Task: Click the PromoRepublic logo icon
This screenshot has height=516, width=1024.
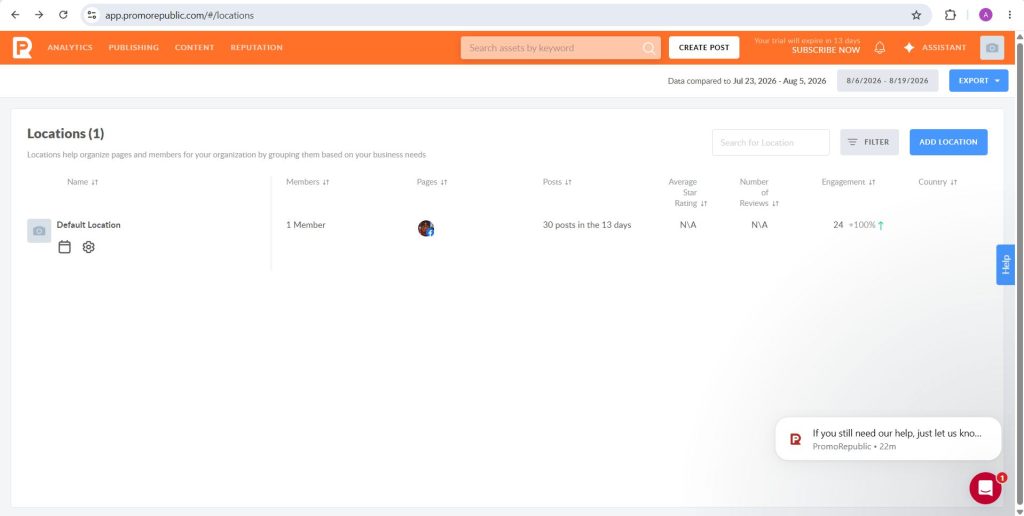Action: [22, 48]
